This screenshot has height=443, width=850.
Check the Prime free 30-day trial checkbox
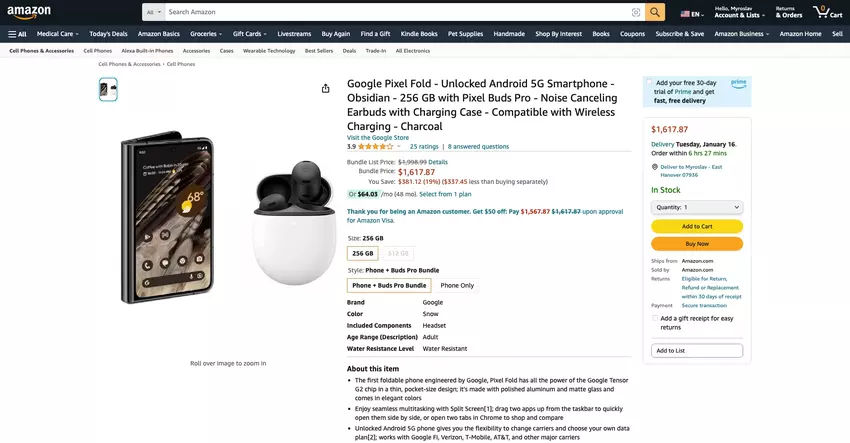[x=649, y=83]
